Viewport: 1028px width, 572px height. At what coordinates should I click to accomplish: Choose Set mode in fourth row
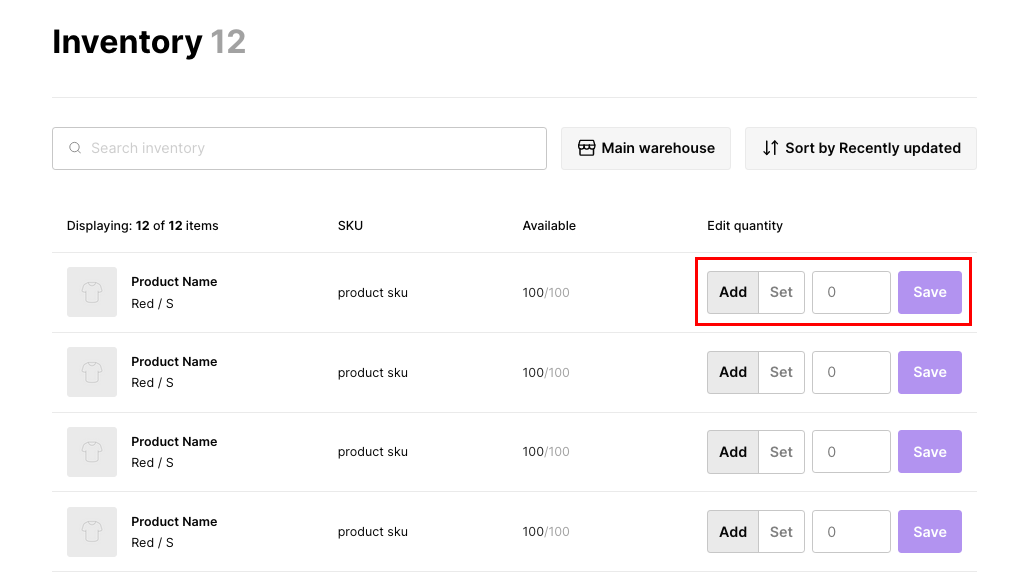coord(781,532)
